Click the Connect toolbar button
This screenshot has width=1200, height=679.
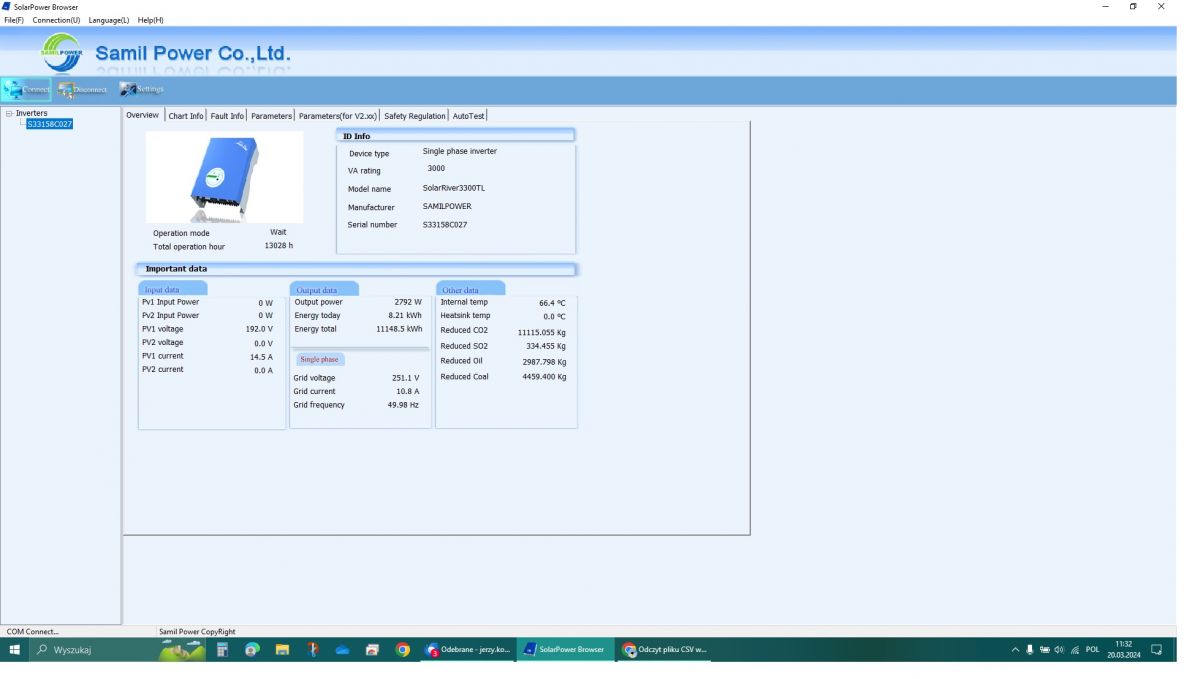(27, 89)
